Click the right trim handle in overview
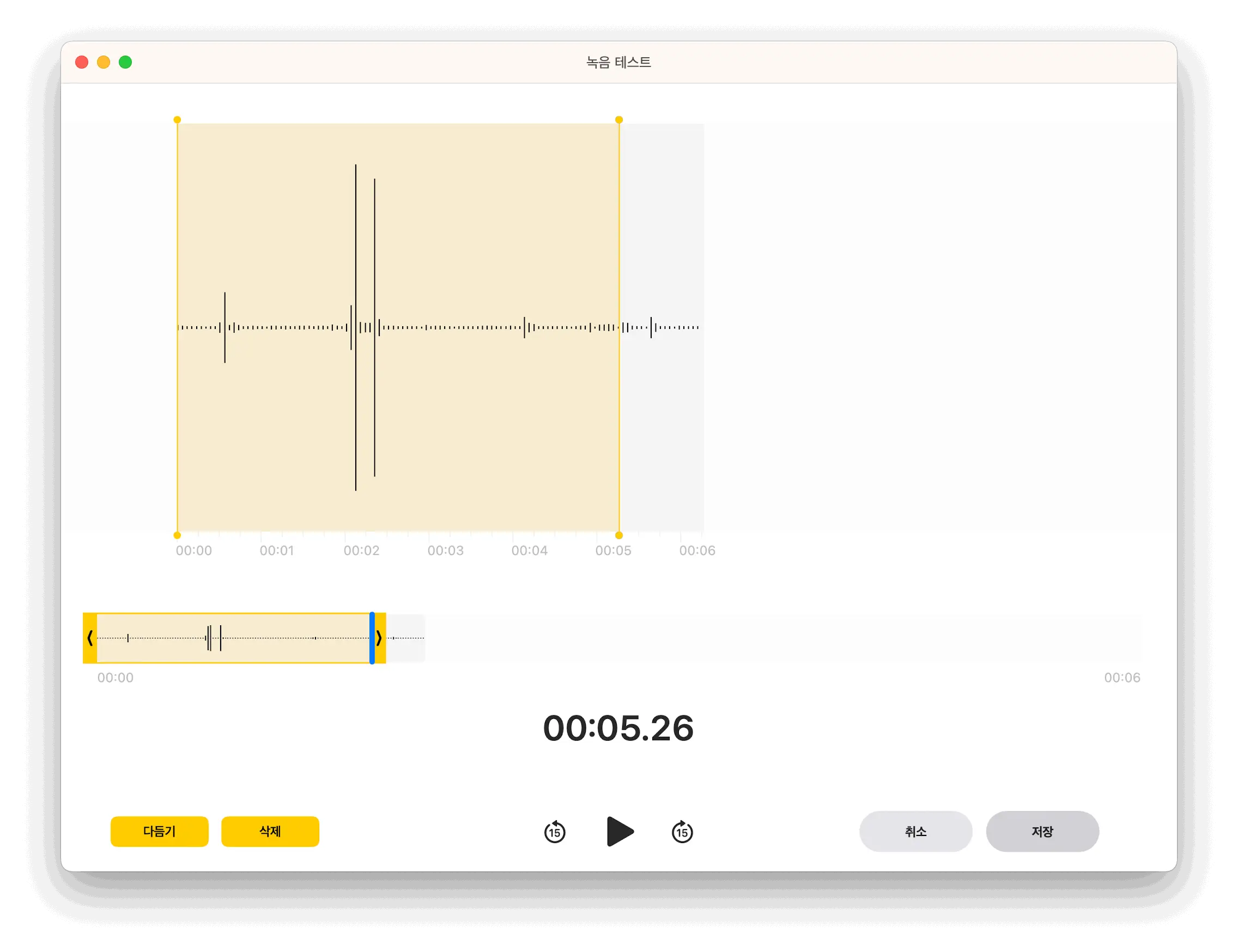The image size is (1238, 952). (x=380, y=638)
